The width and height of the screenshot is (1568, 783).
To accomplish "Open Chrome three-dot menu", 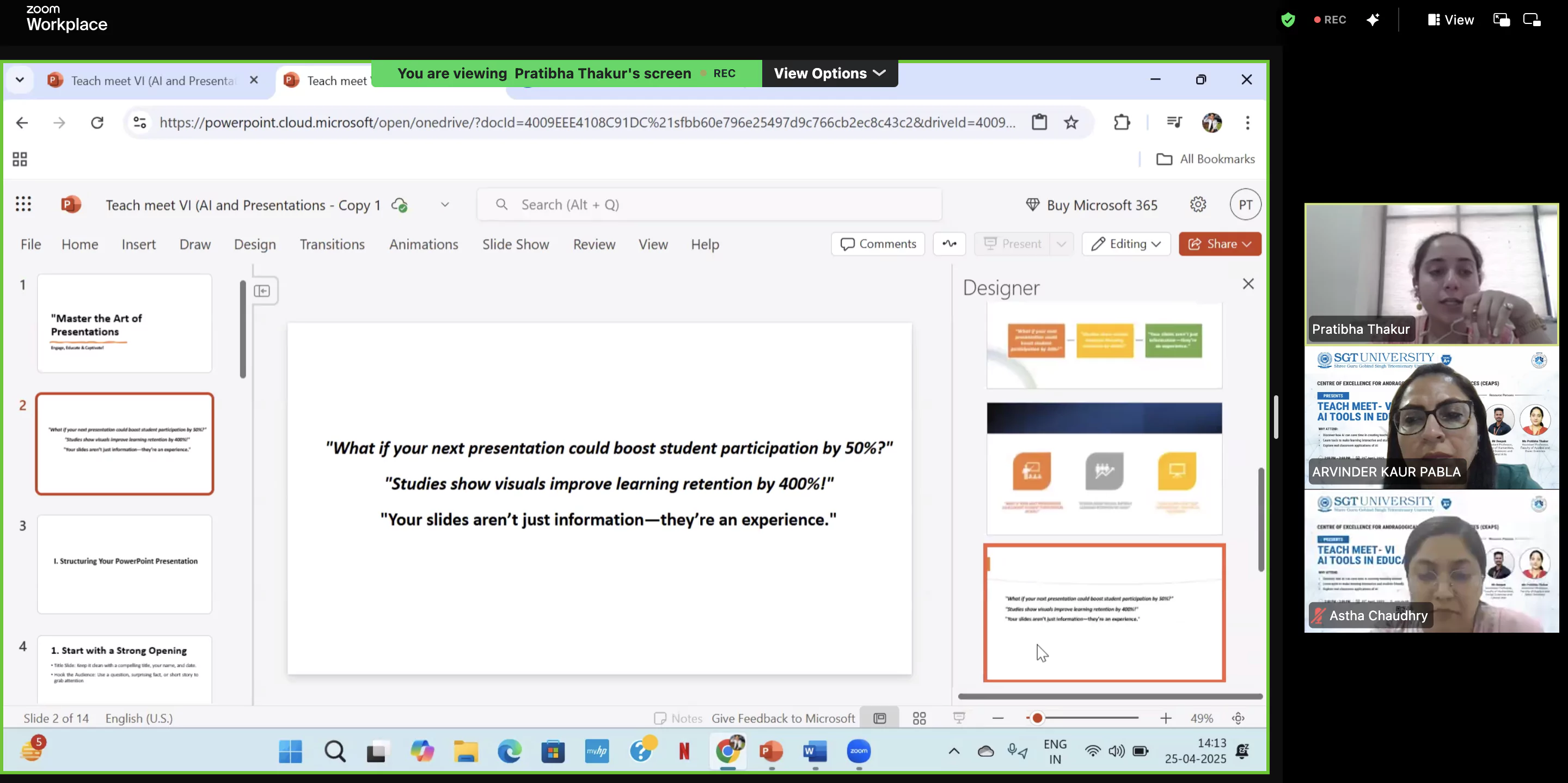I will click(x=1247, y=123).
